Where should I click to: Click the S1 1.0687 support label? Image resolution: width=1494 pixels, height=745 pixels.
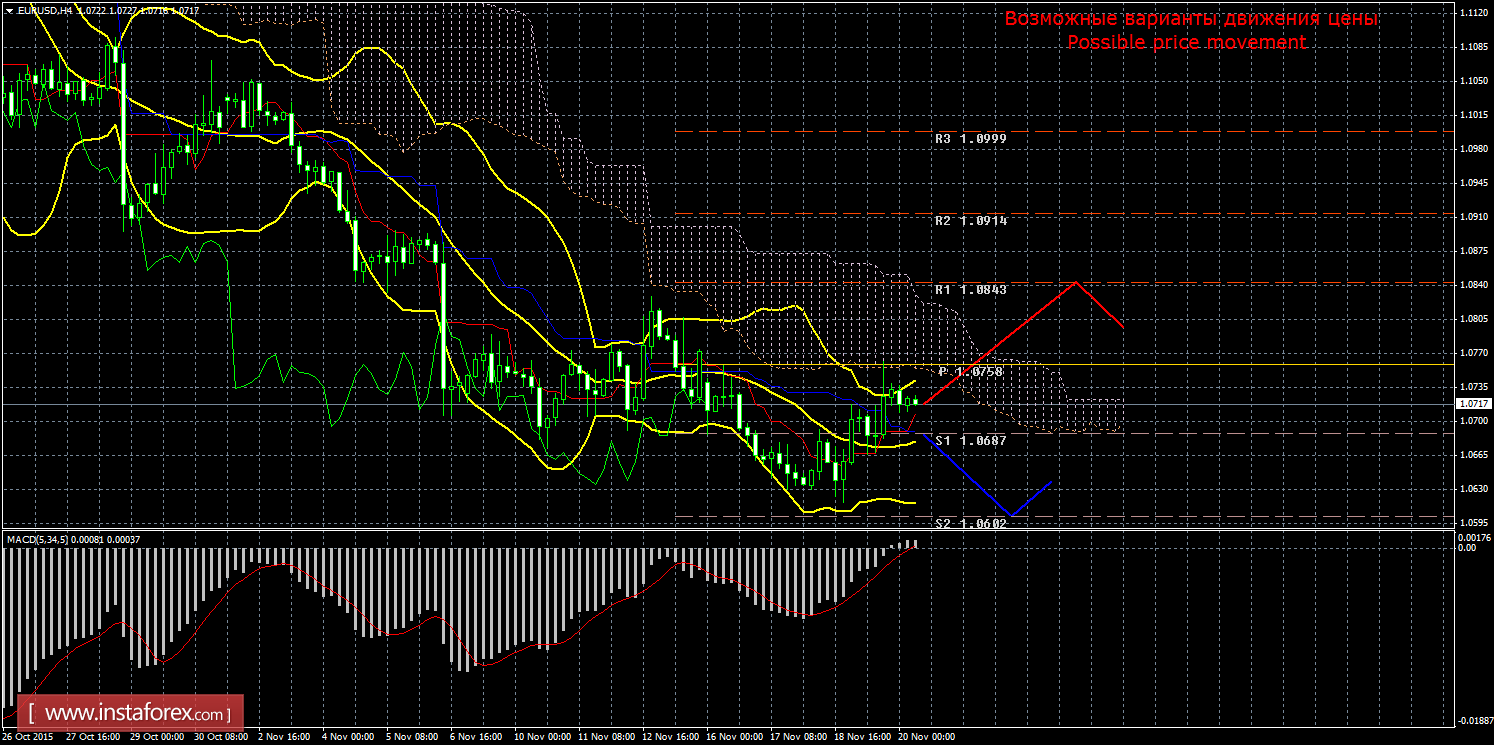[970, 440]
